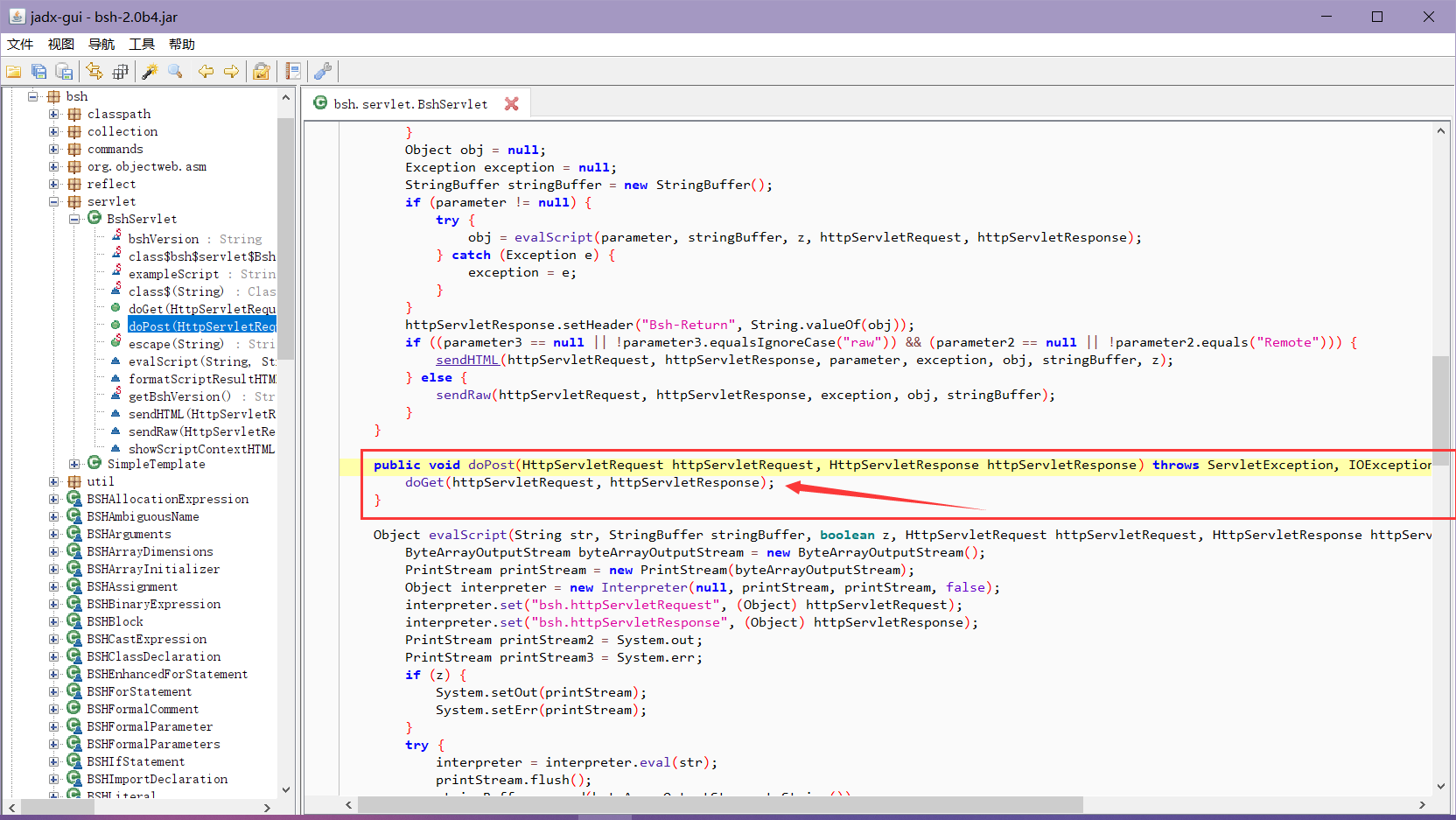Image resolution: width=1456 pixels, height=820 pixels.
Task: Toggle the flatten packages icon
Action: 120,72
